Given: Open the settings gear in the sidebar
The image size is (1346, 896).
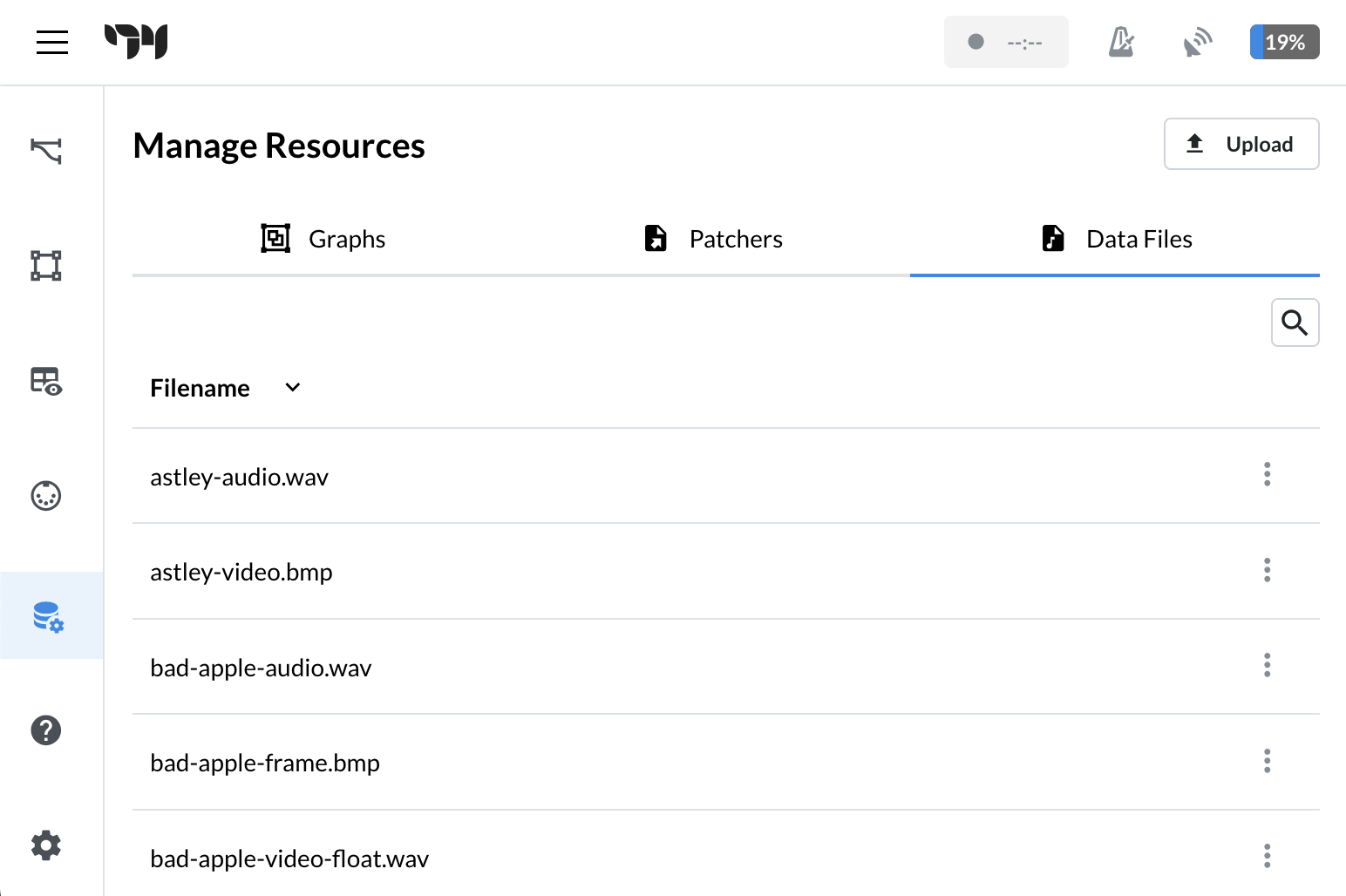Looking at the screenshot, I should tap(46, 845).
